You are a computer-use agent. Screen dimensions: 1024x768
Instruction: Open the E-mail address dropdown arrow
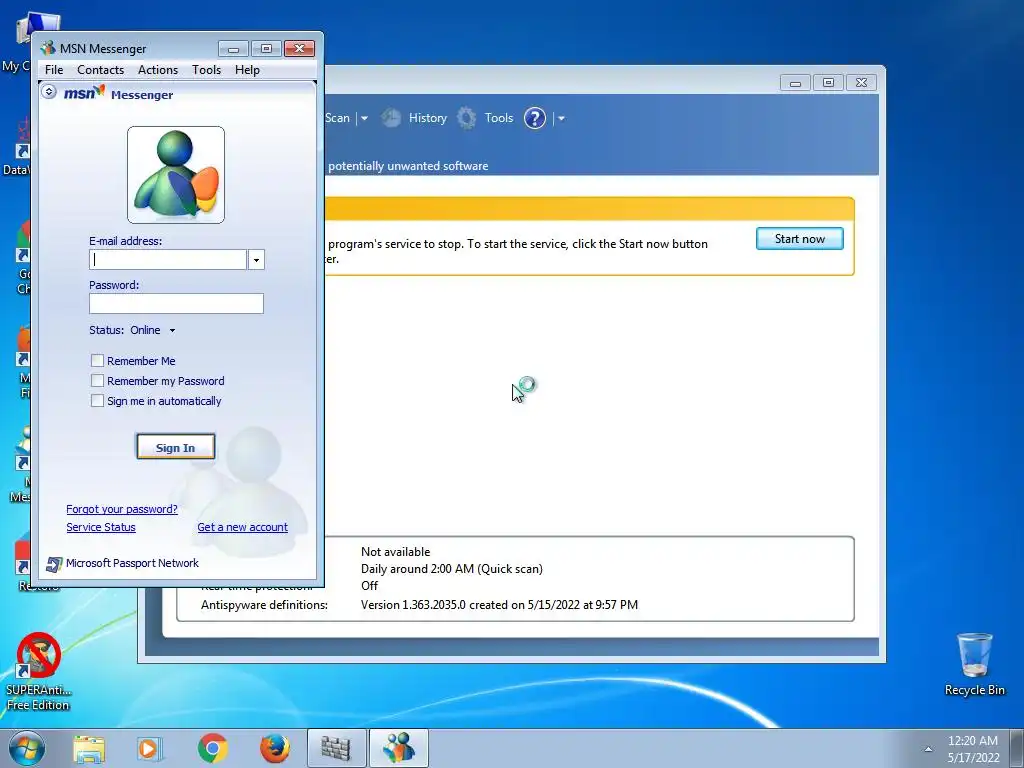(256, 260)
